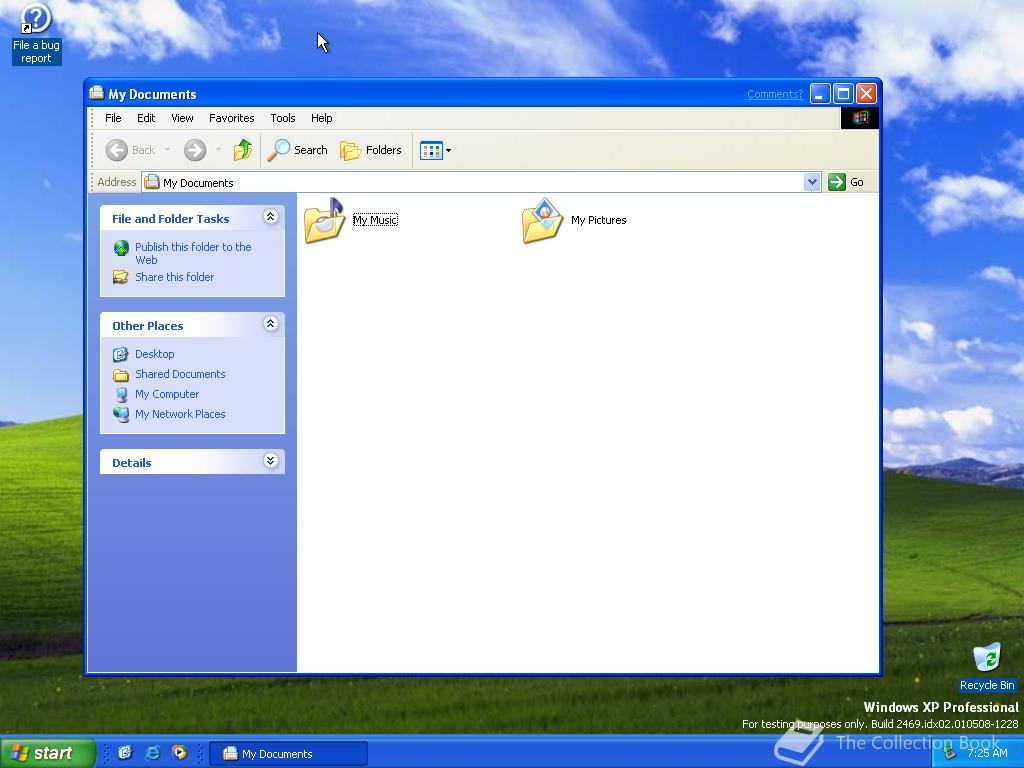The width and height of the screenshot is (1024, 768).
Task: Click the Share folder icon
Action: (121, 277)
